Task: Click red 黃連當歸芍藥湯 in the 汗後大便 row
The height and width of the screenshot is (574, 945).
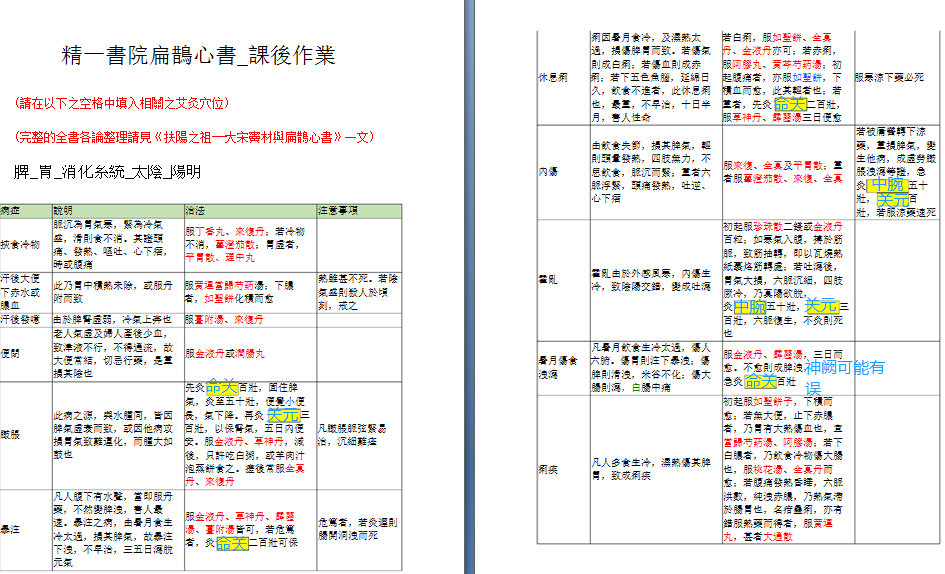Action: click(230, 285)
